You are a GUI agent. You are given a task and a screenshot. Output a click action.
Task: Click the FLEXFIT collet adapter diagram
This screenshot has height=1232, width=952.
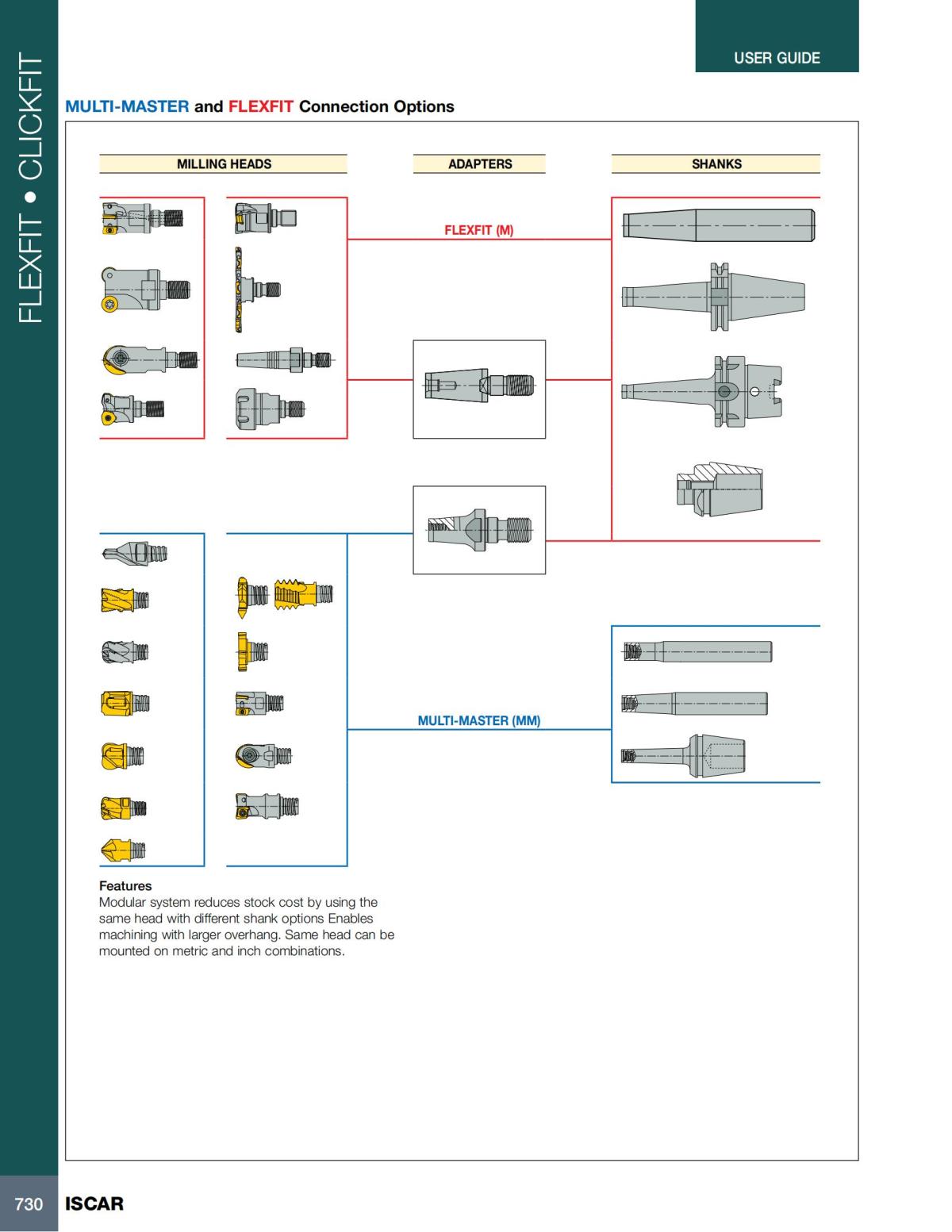point(478,387)
